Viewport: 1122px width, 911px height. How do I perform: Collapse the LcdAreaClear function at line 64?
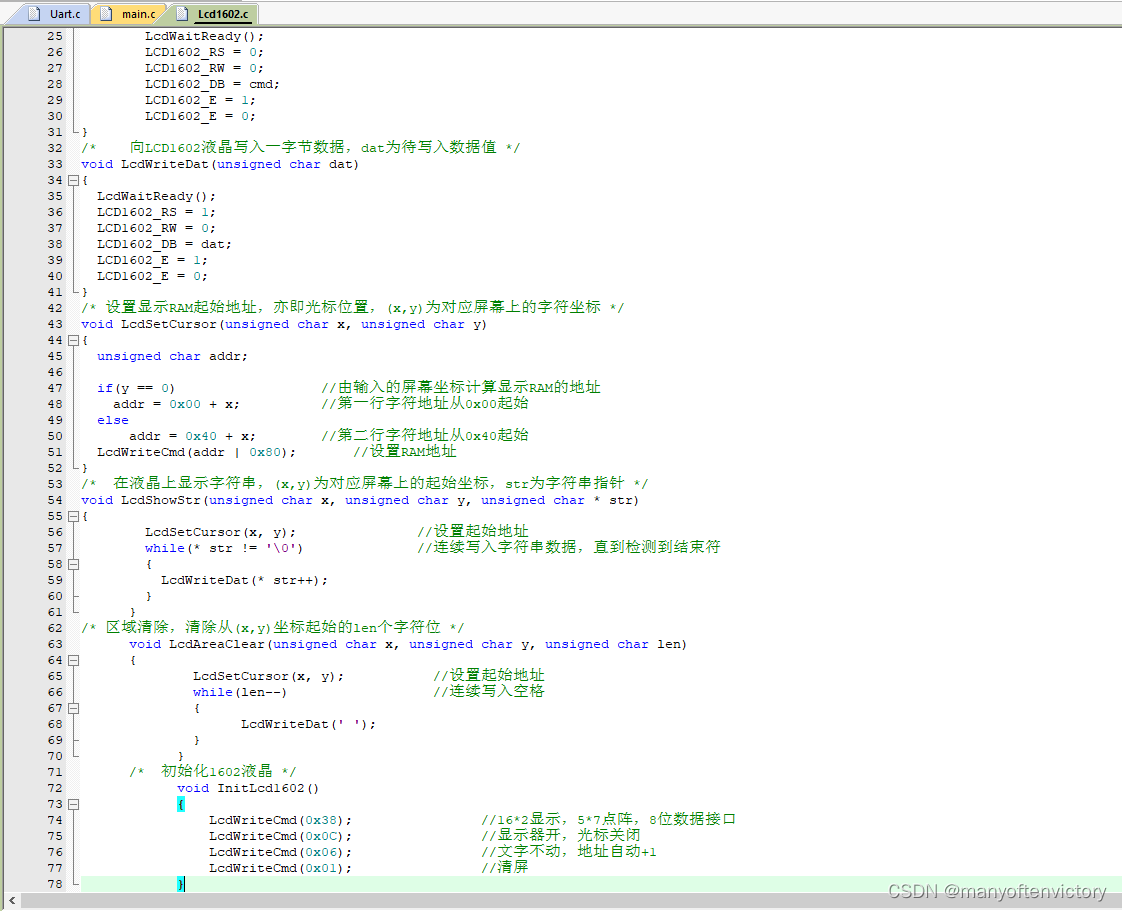[73, 661]
